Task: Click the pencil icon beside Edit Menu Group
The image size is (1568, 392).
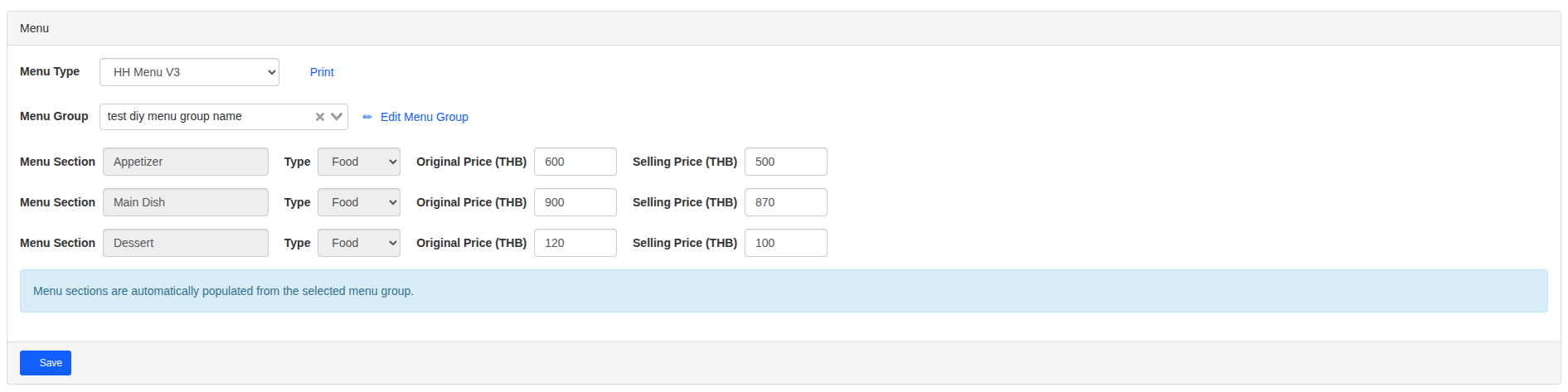Action: 367,117
